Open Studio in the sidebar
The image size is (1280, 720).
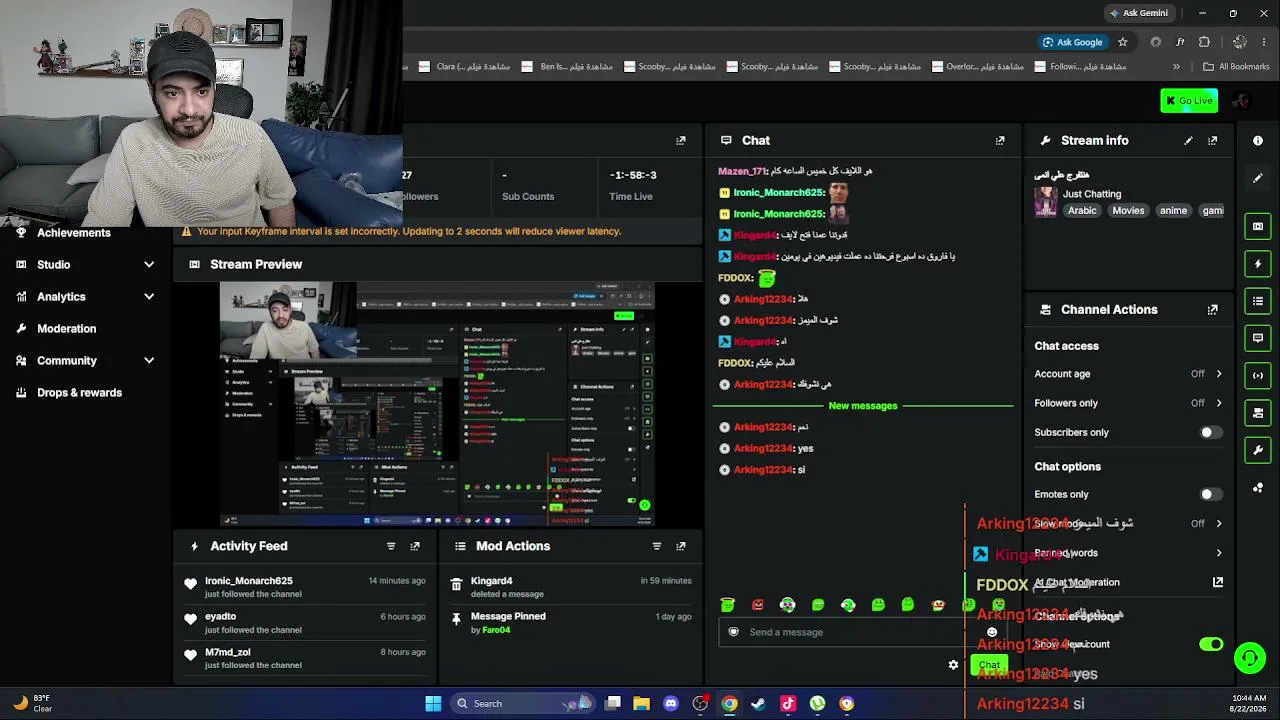[x=54, y=265]
